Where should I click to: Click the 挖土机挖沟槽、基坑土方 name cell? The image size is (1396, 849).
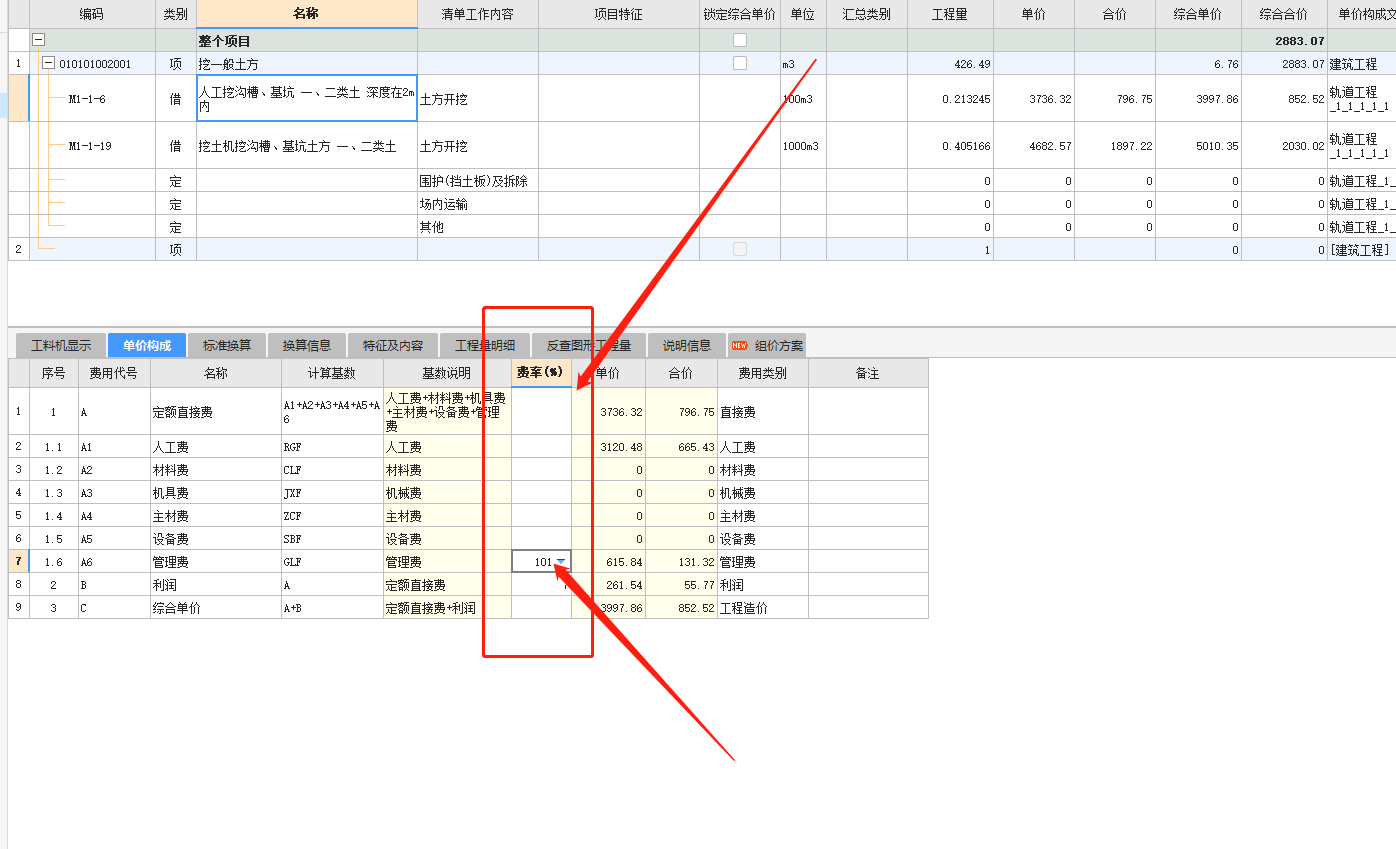pos(307,146)
